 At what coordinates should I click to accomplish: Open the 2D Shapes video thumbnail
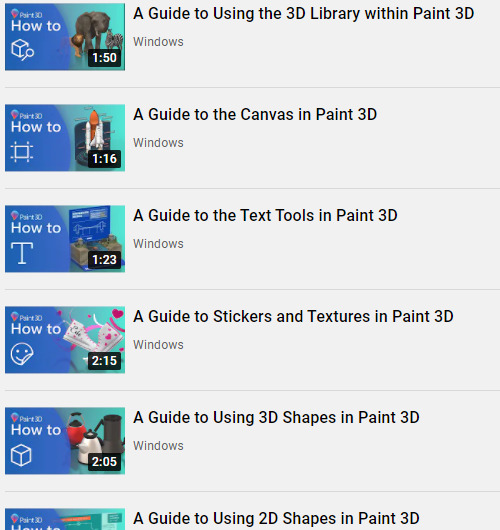[x=65, y=519]
